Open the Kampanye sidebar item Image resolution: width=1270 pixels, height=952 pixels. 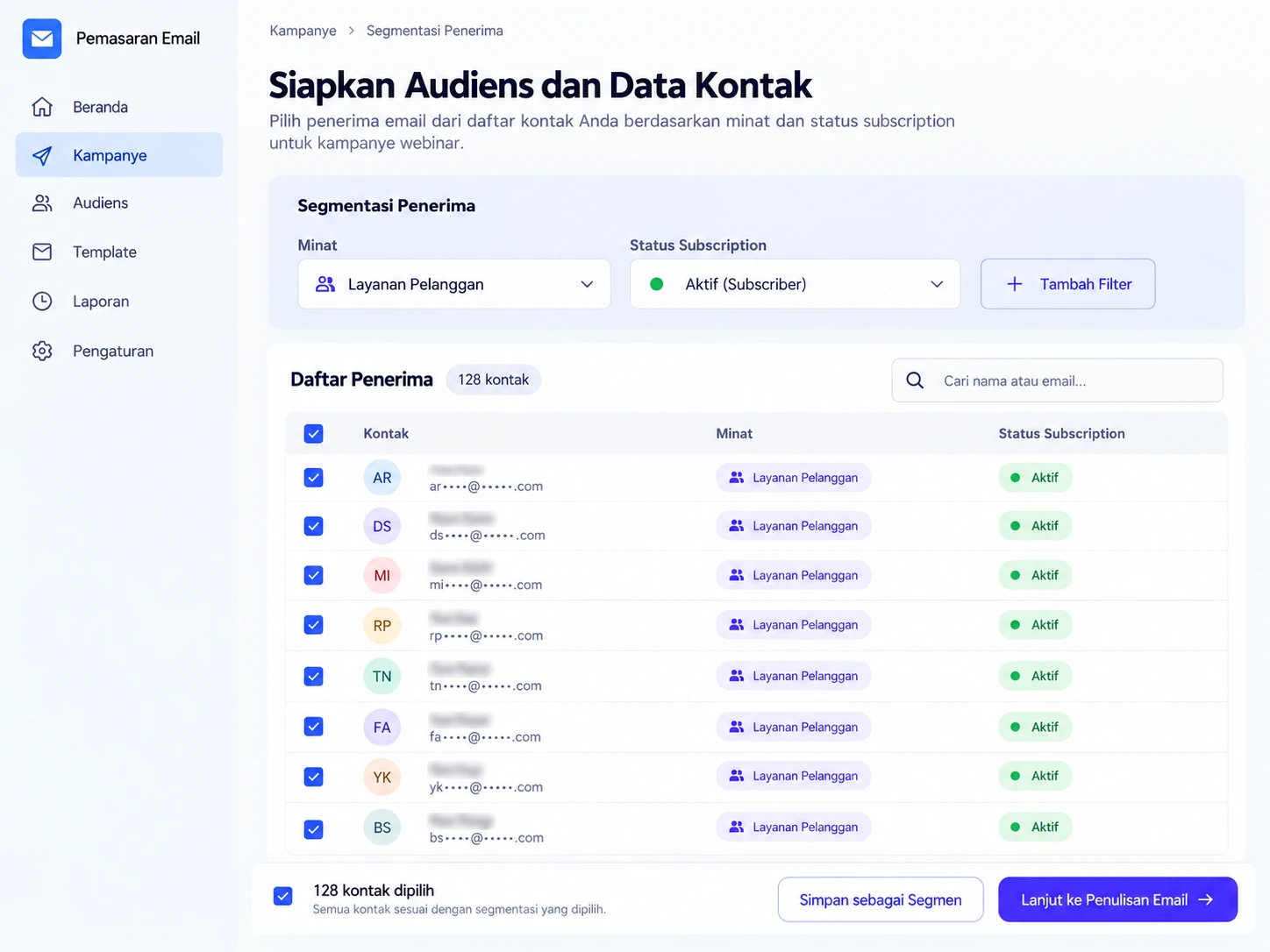[119, 155]
